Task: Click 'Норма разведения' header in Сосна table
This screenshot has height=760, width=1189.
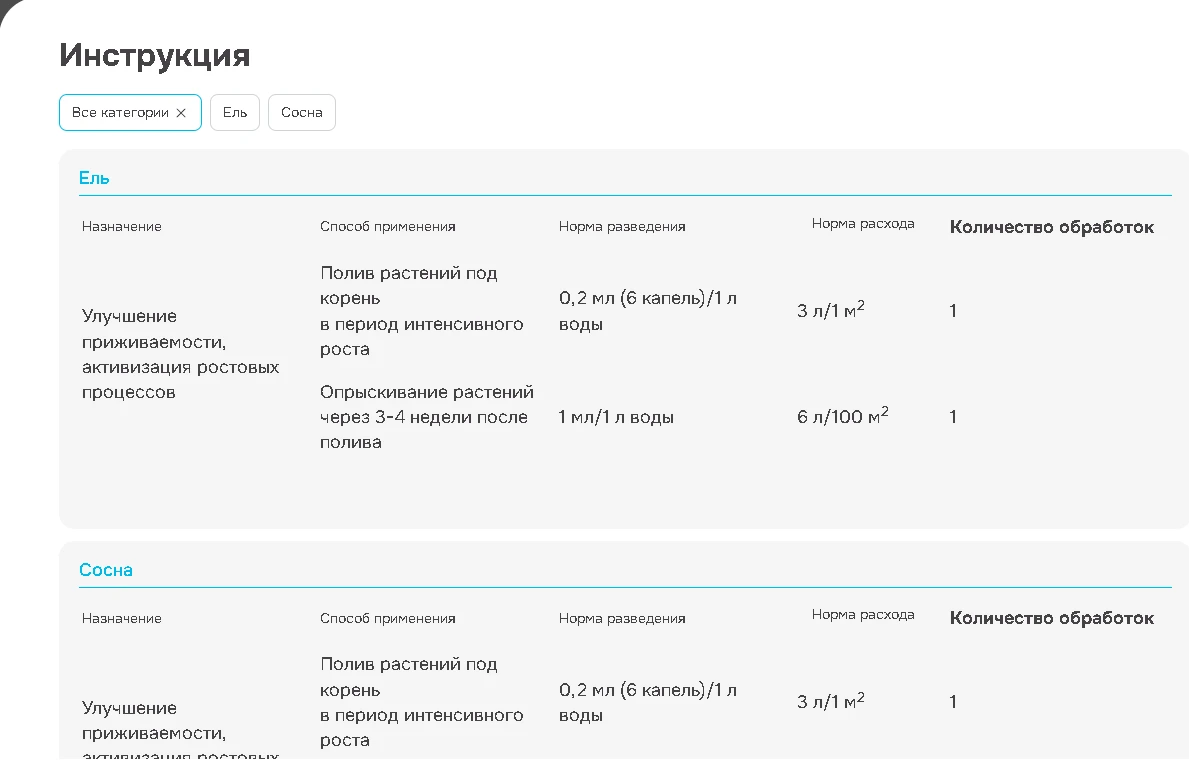Action: click(x=622, y=619)
